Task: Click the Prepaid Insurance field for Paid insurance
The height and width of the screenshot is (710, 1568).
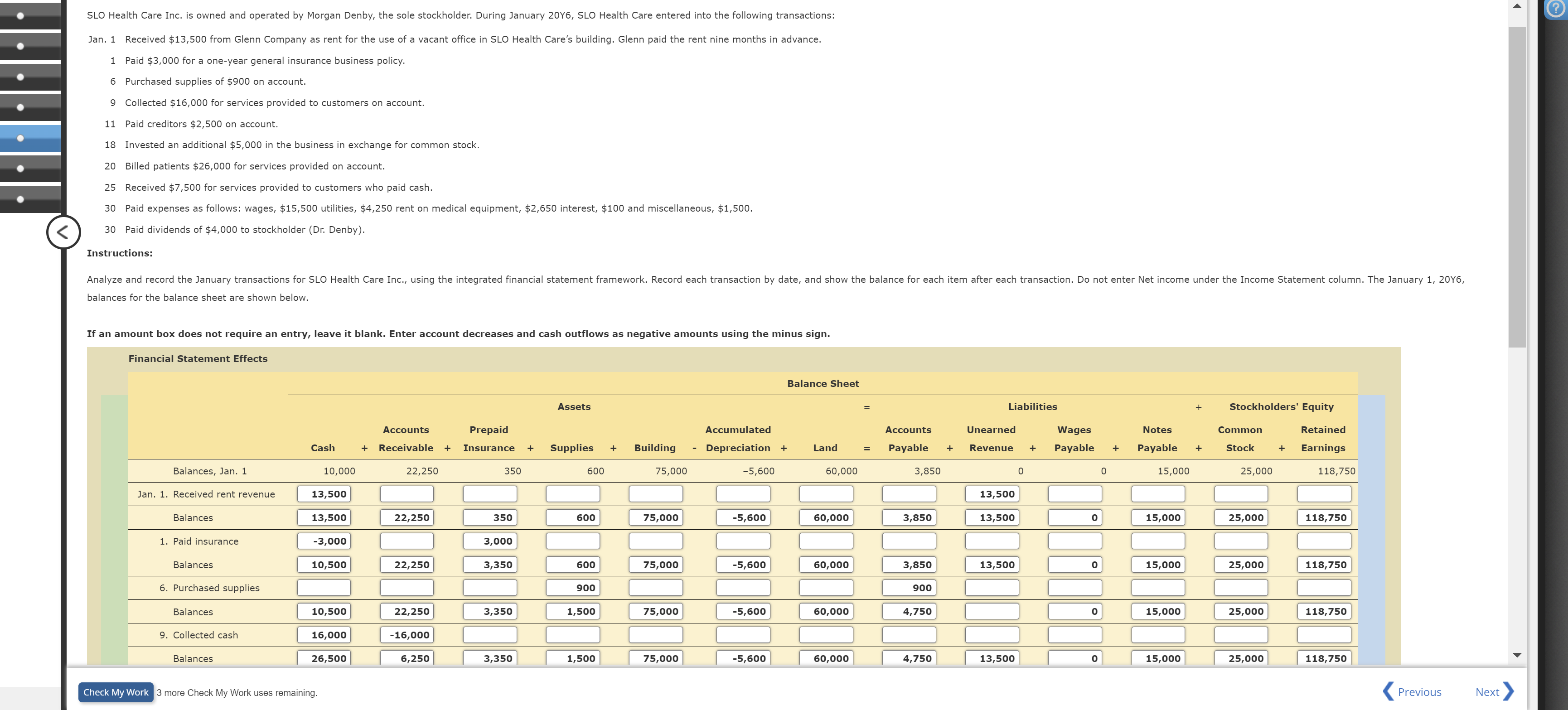Action: tap(489, 541)
